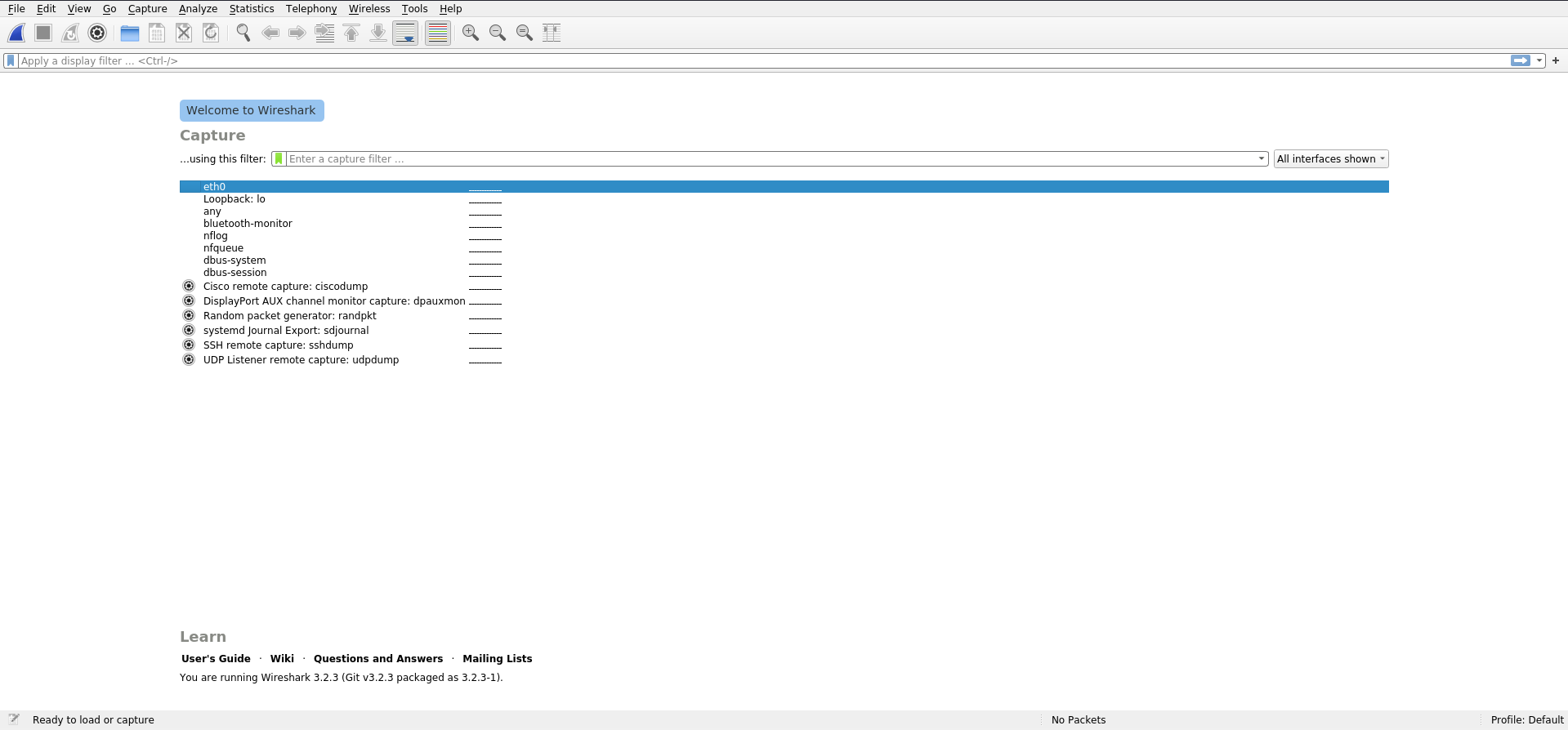This screenshot has height=730, width=1568.
Task: Select the nfqueue interface
Action: click(x=784, y=248)
